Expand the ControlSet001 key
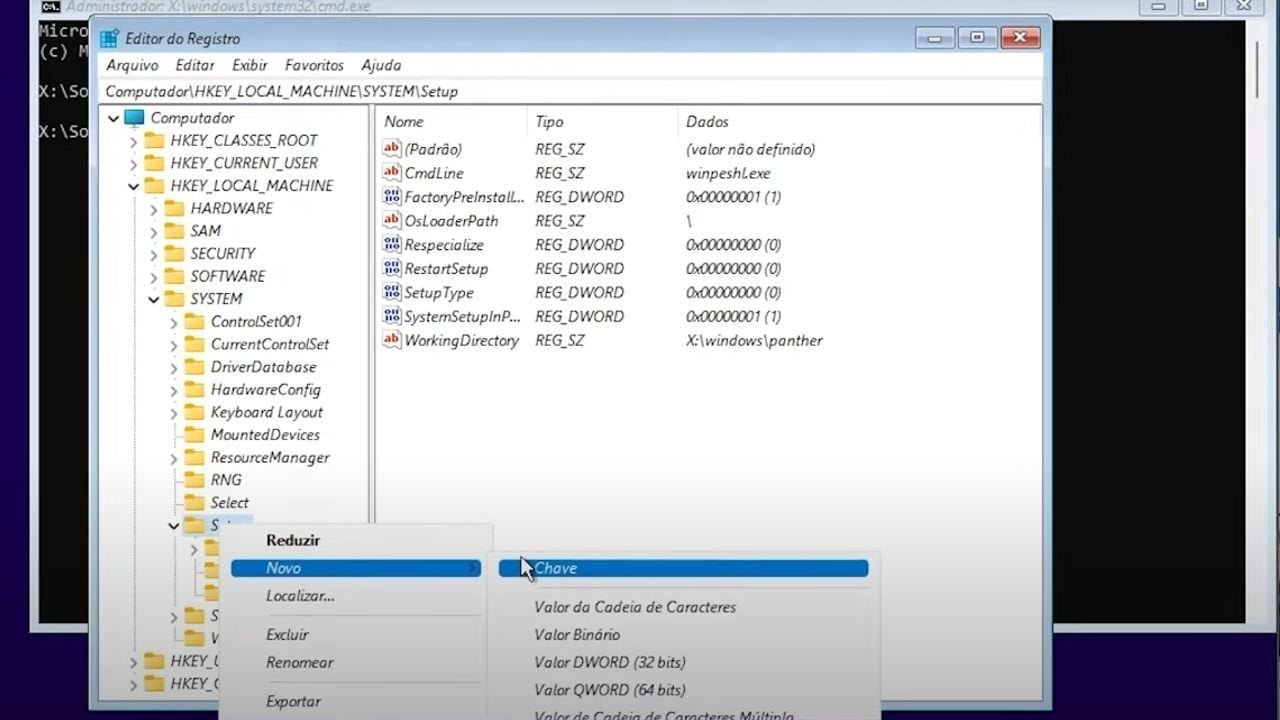This screenshot has height=720, width=1280. (x=172, y=321)
